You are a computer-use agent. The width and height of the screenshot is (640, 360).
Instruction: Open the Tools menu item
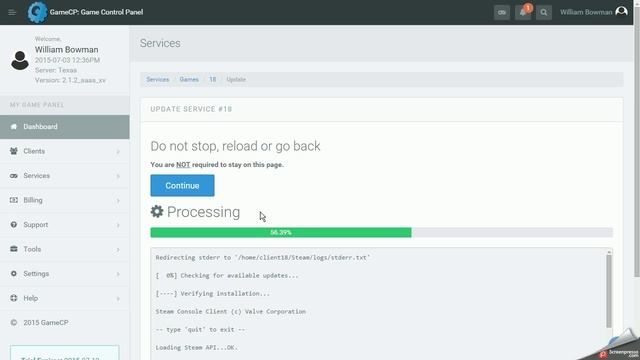(x=64, y=249)
